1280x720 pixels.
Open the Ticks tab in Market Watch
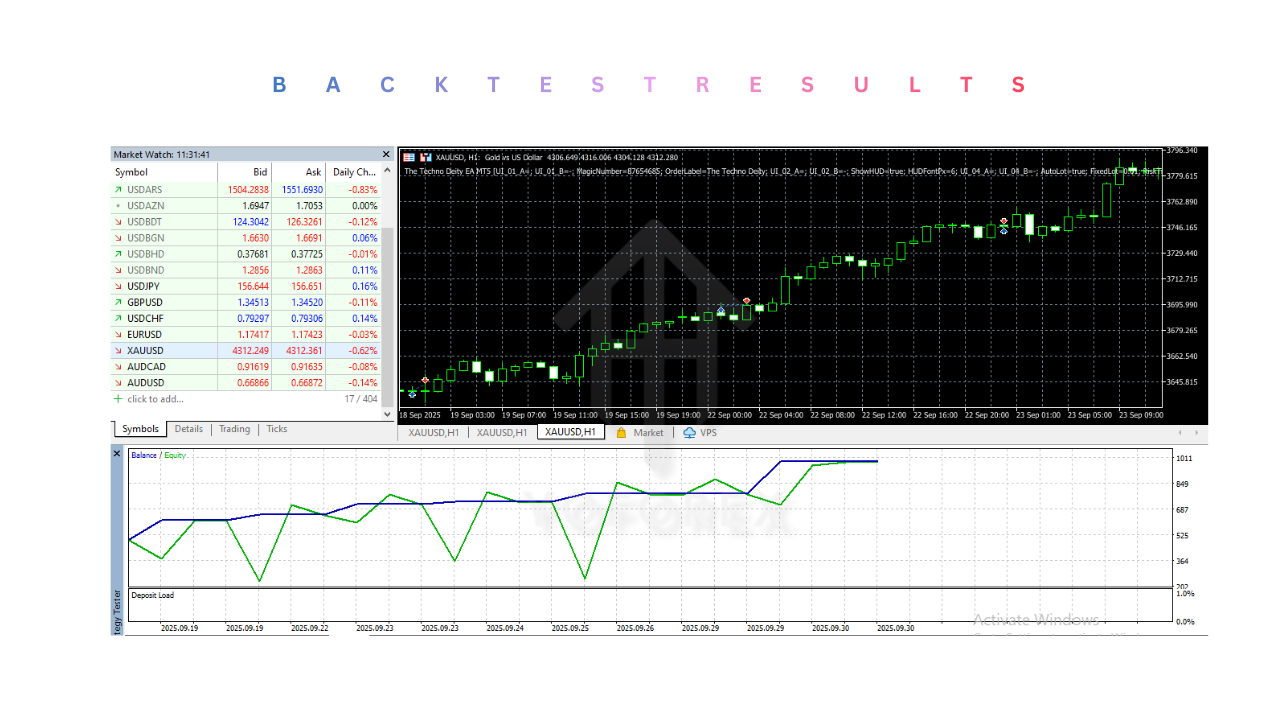coord(277,429)
